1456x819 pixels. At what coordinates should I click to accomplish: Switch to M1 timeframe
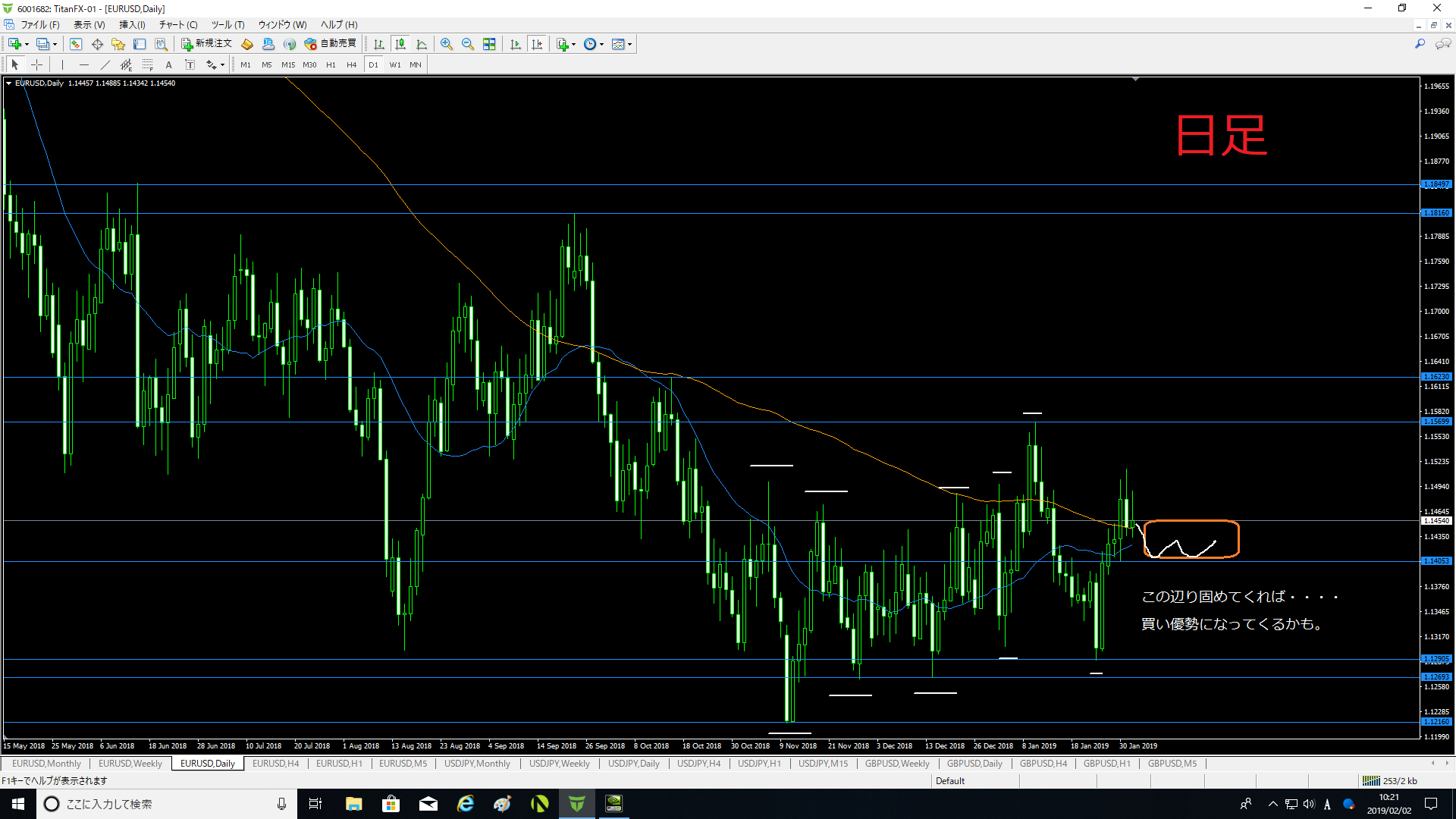(x=246, y=65)
